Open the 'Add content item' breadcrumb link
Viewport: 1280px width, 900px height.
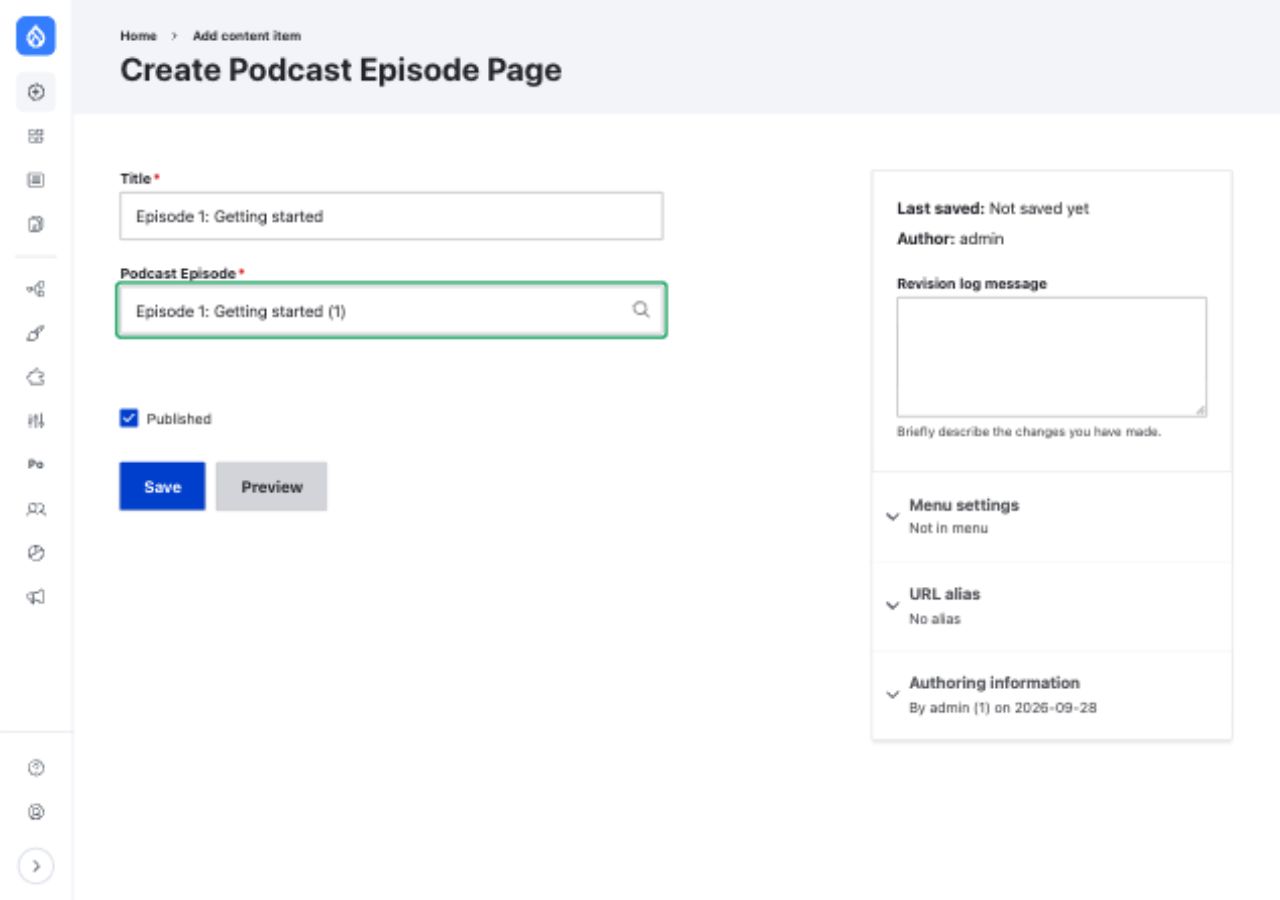(x=246, y=35)
